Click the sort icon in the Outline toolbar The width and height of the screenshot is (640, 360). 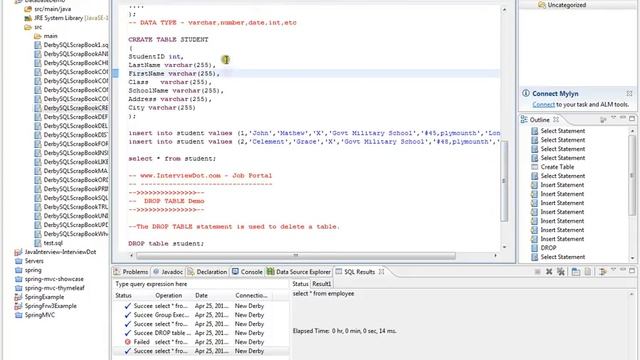tap(603, 120)
